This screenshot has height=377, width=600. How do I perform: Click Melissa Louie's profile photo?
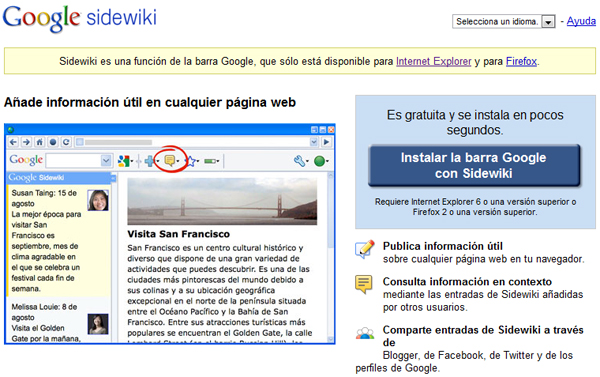pos(98,324)
